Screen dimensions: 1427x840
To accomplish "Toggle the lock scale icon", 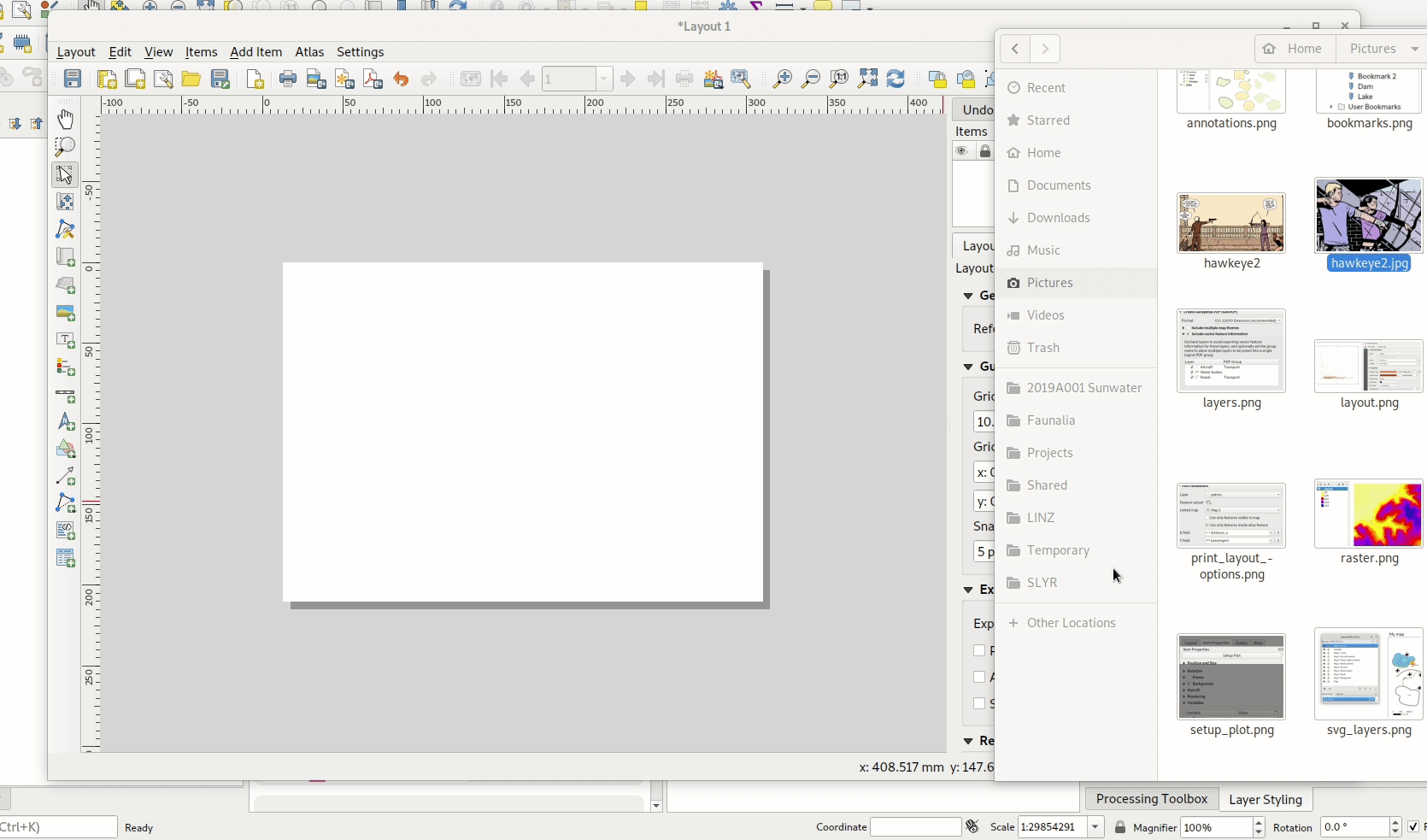I will (1119, 827).
